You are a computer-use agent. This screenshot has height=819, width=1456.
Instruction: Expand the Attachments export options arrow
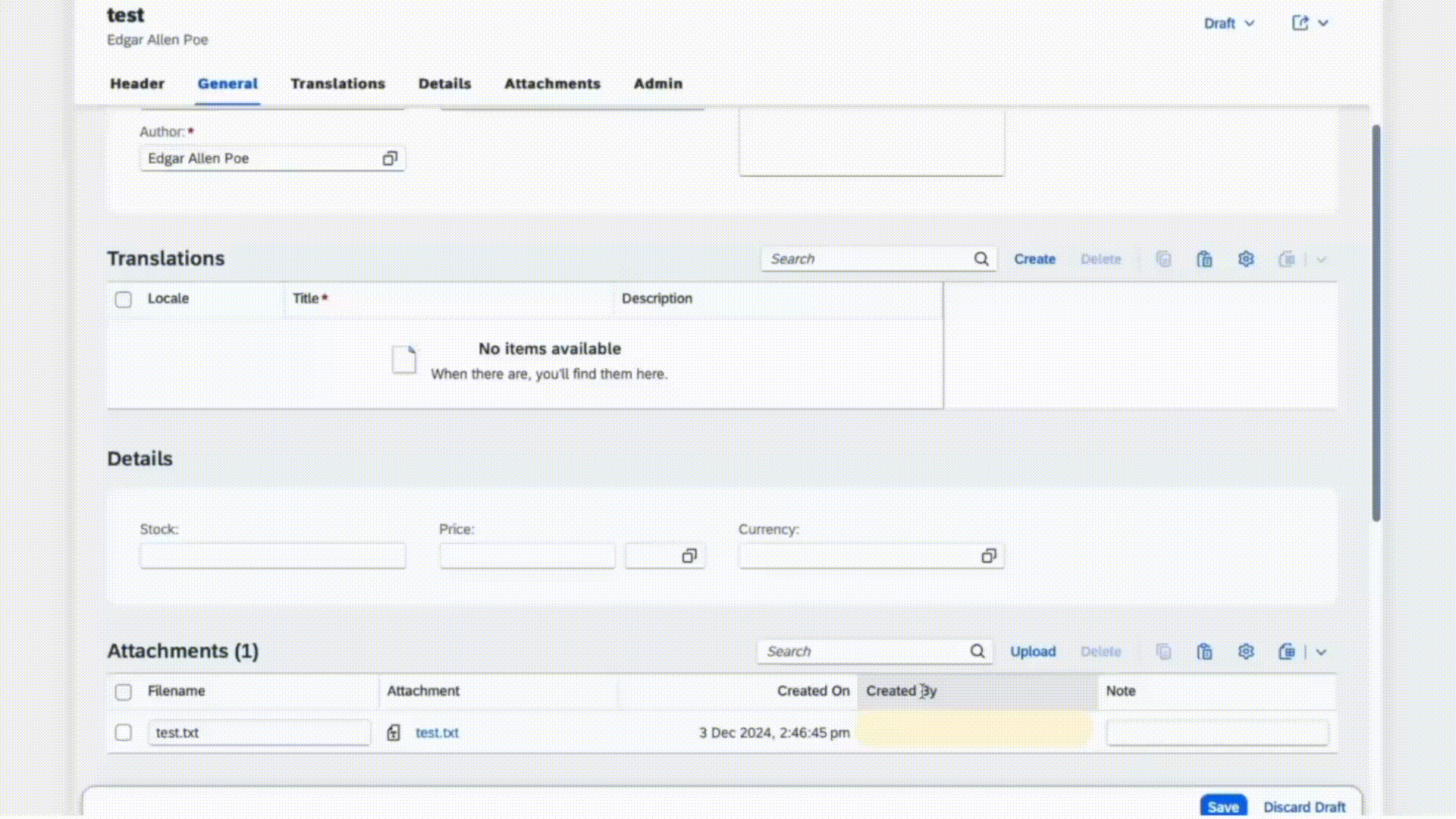pos(1321,652)
